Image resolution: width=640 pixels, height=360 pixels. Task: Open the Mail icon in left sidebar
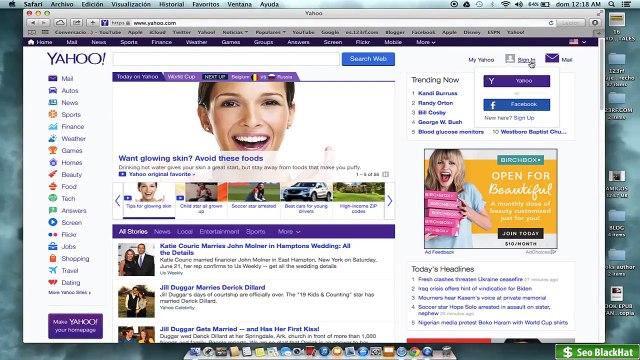[x=53, y=78]
